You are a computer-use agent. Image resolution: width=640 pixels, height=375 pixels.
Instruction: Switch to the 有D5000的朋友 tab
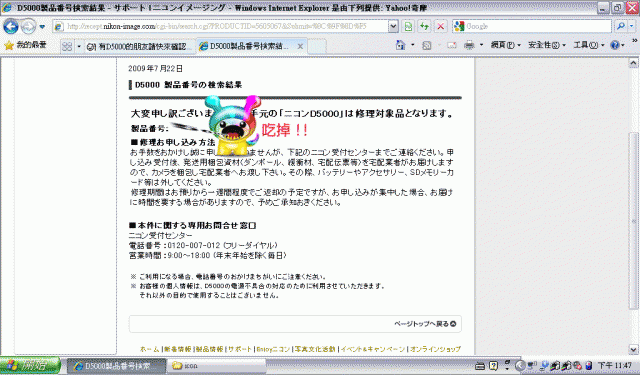pyautogui.click(x=140, y=47)
